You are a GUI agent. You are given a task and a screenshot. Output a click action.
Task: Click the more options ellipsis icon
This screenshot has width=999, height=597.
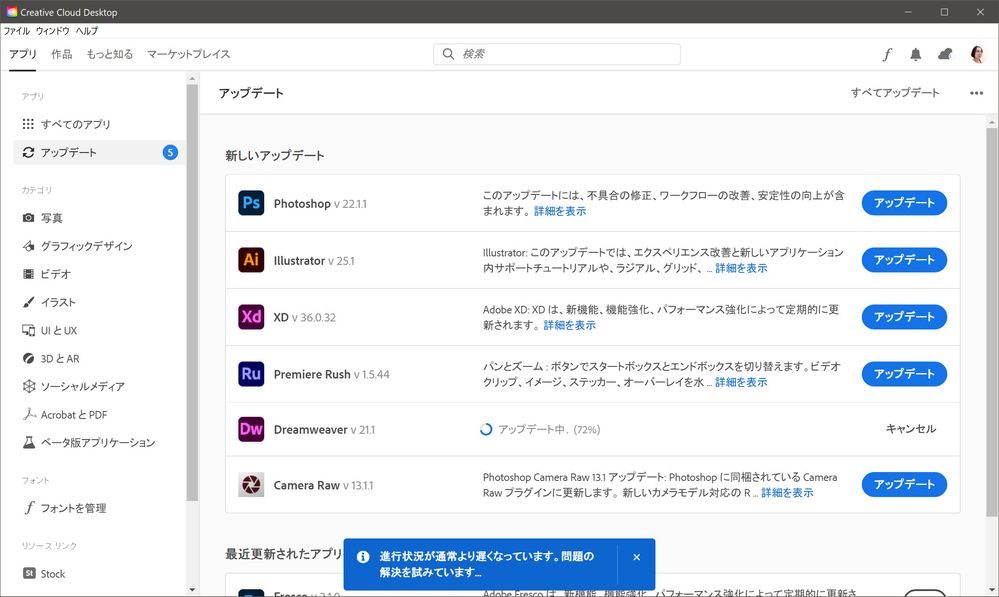[x=977, y=93]
